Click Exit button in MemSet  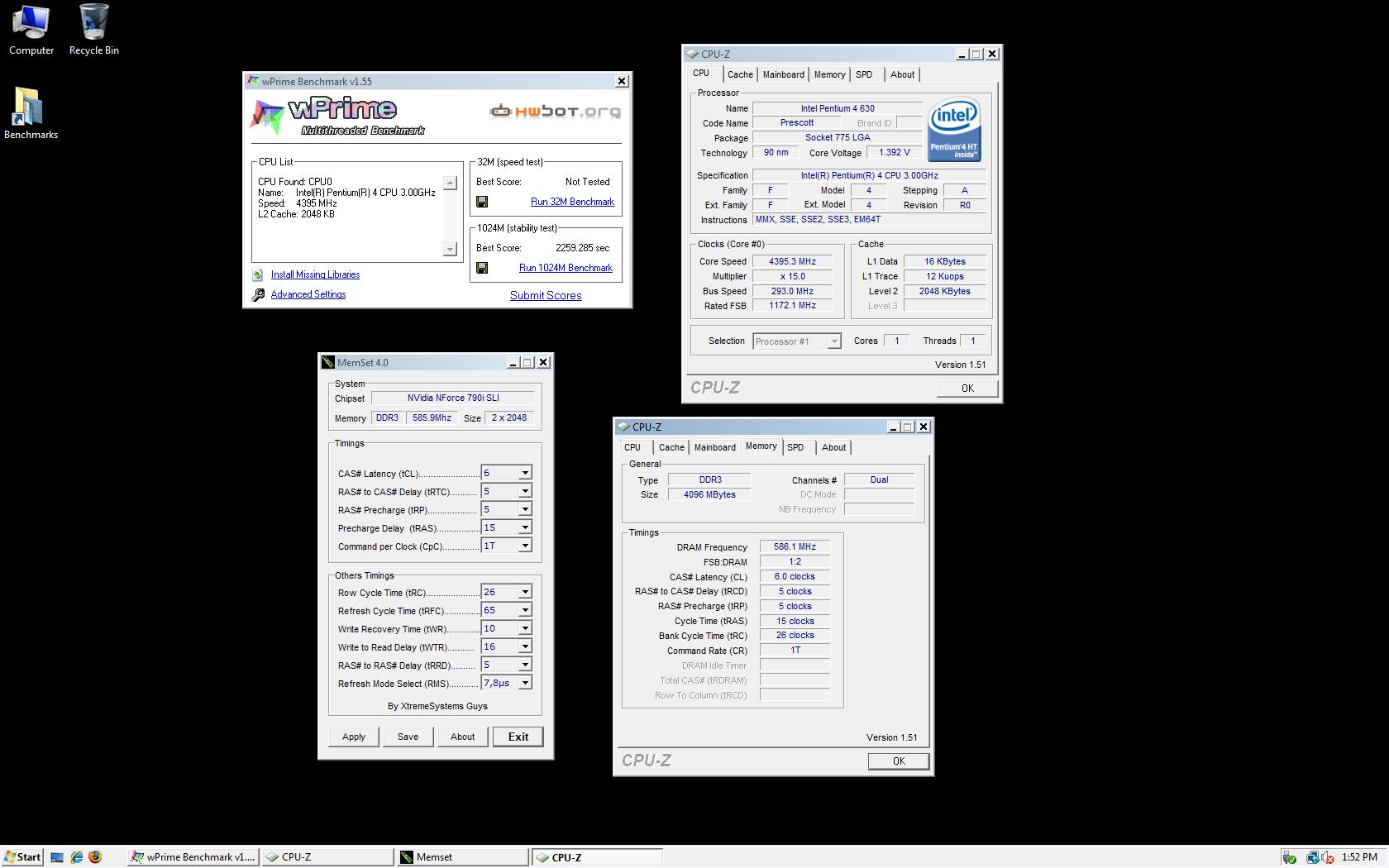(x=518, y=737)
